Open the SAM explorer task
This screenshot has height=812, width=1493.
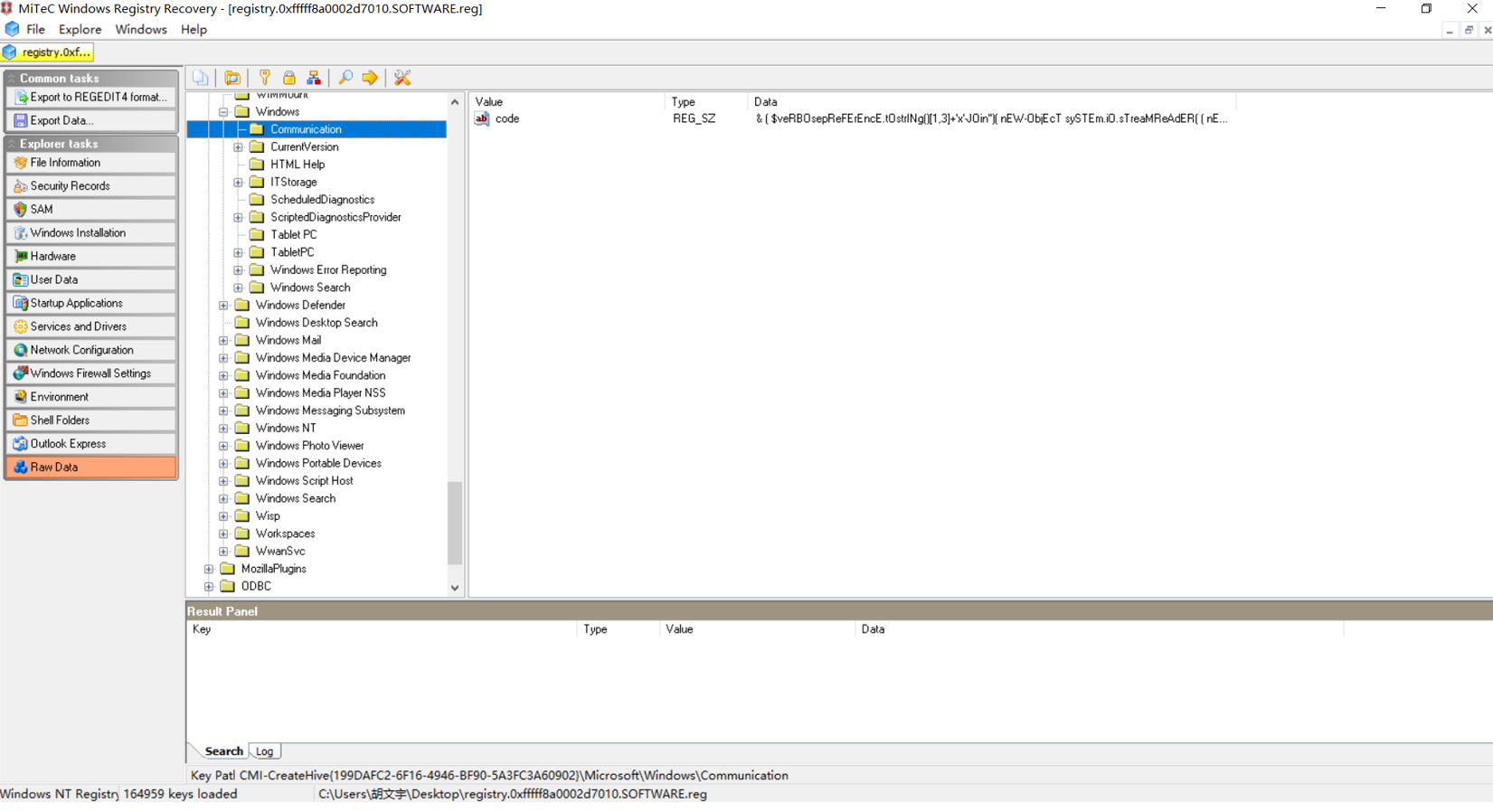click(x=90, y=209)
